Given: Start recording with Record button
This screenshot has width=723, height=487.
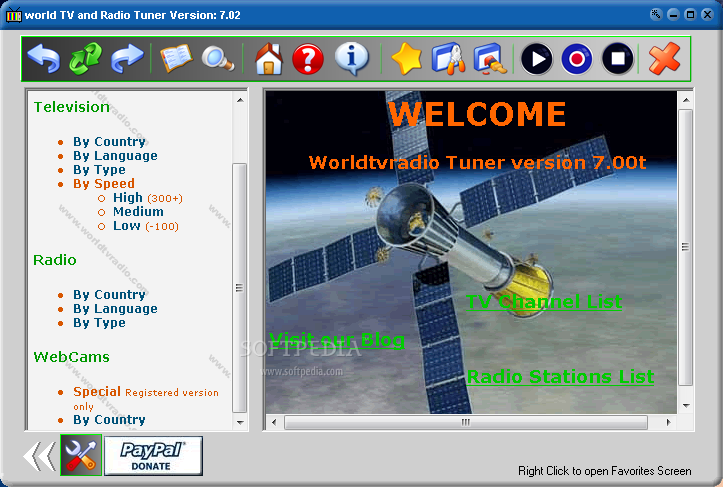Looking at the screenshot, I should coord(577,59).
